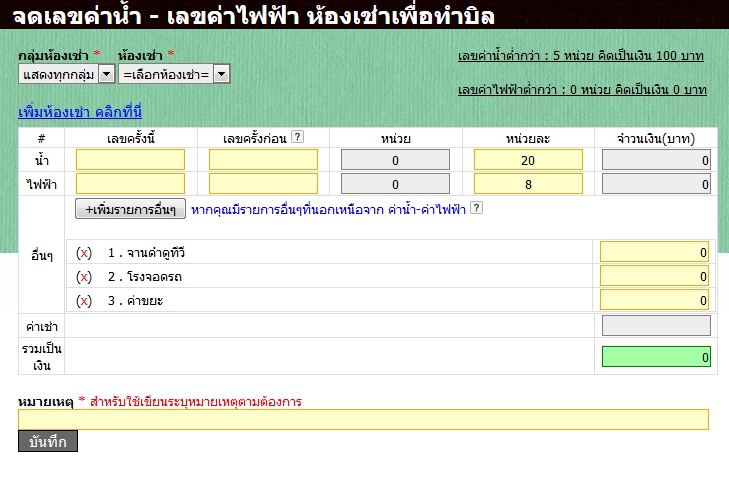729x478 pixels.
Task: Click the บันทึก save button
Action: click(x=47, y=441)
